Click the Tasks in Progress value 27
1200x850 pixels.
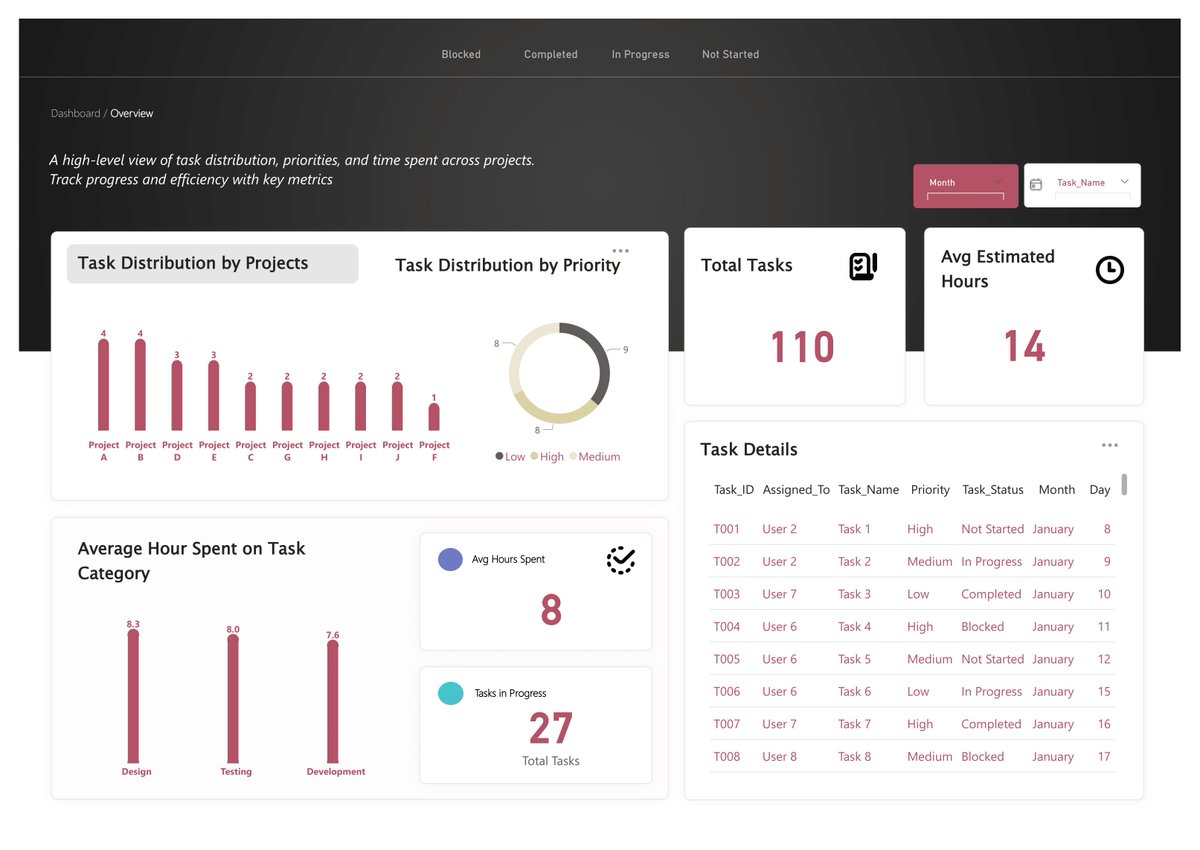[x=551, y=729]
